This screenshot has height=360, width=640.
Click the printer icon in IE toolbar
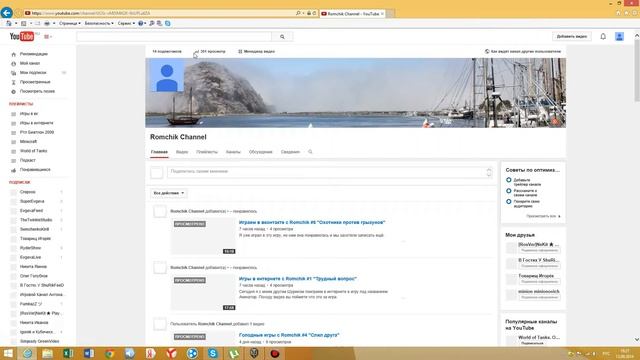pyautogui.click(x=47, y=24)
